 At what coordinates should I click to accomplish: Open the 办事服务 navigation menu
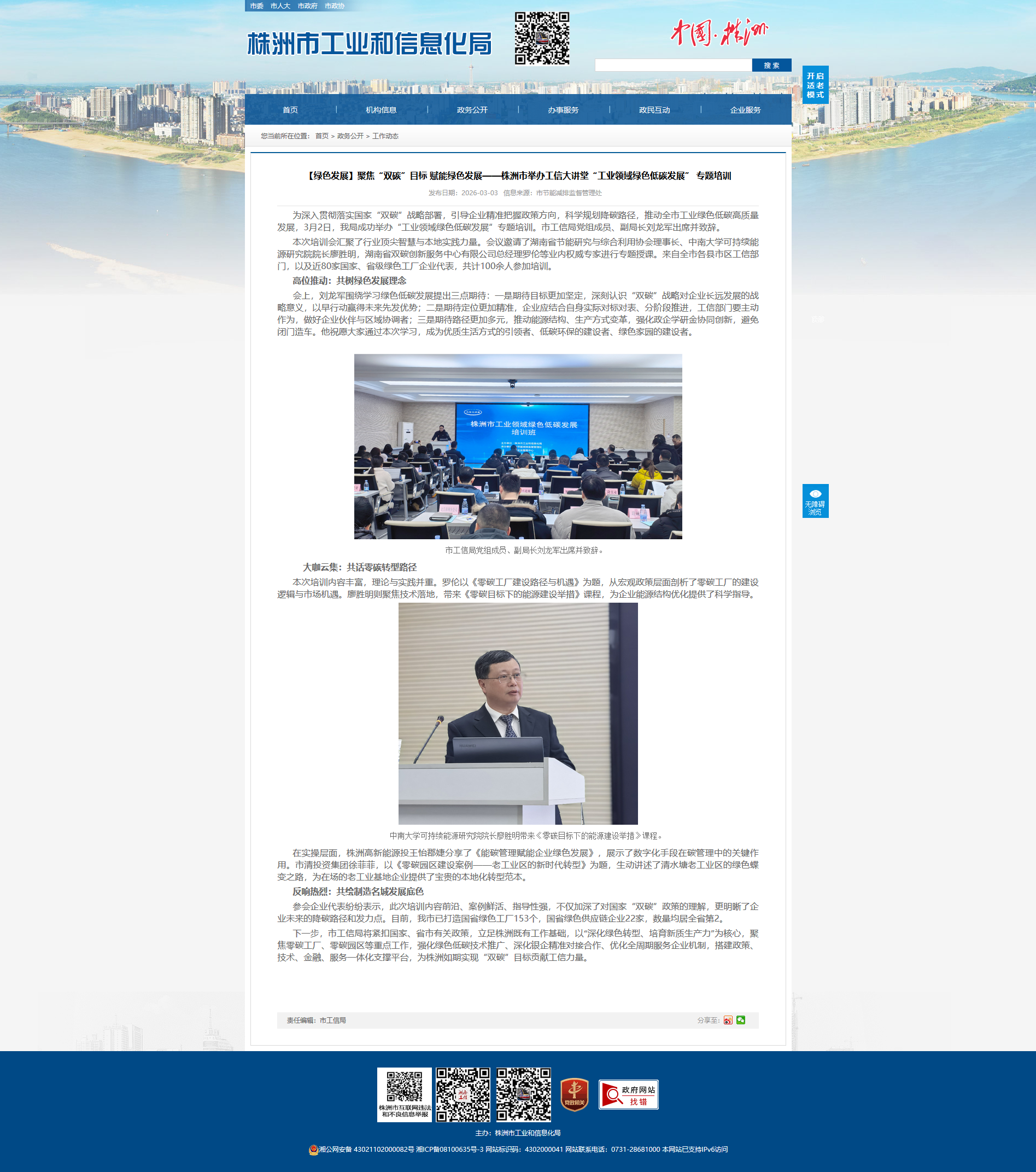563,110
